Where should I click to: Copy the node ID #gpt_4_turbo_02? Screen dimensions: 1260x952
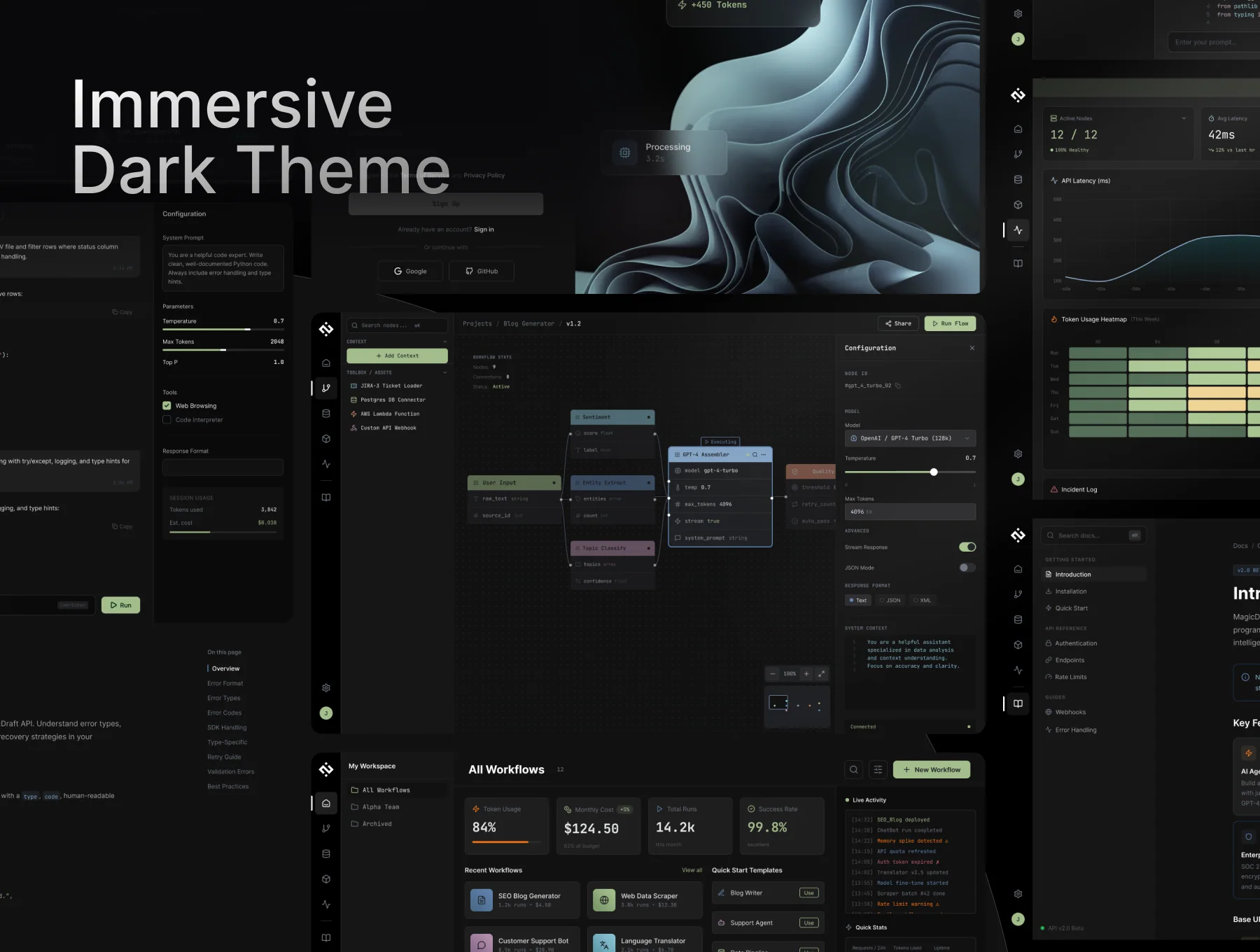tap(898, 386)
